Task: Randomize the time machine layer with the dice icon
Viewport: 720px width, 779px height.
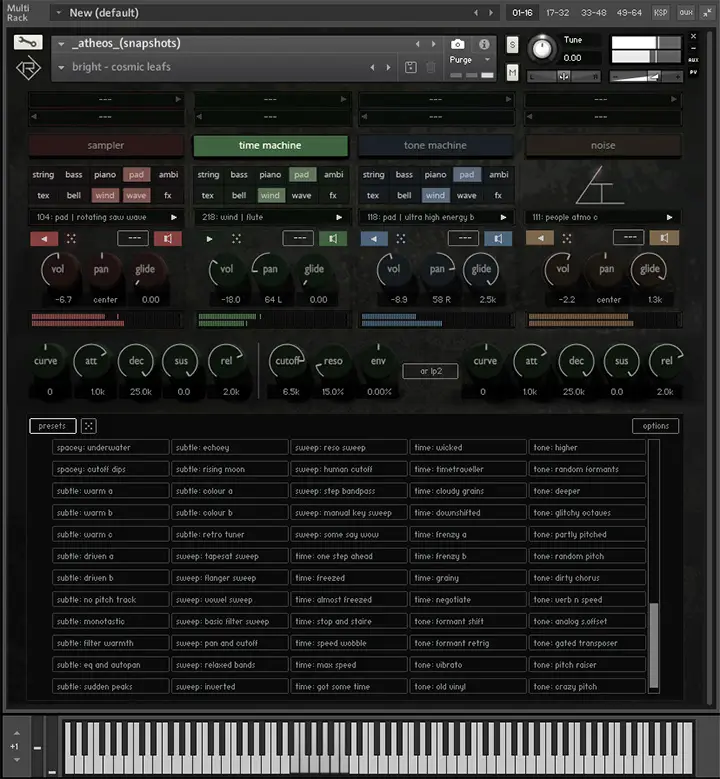Action: 237,239
